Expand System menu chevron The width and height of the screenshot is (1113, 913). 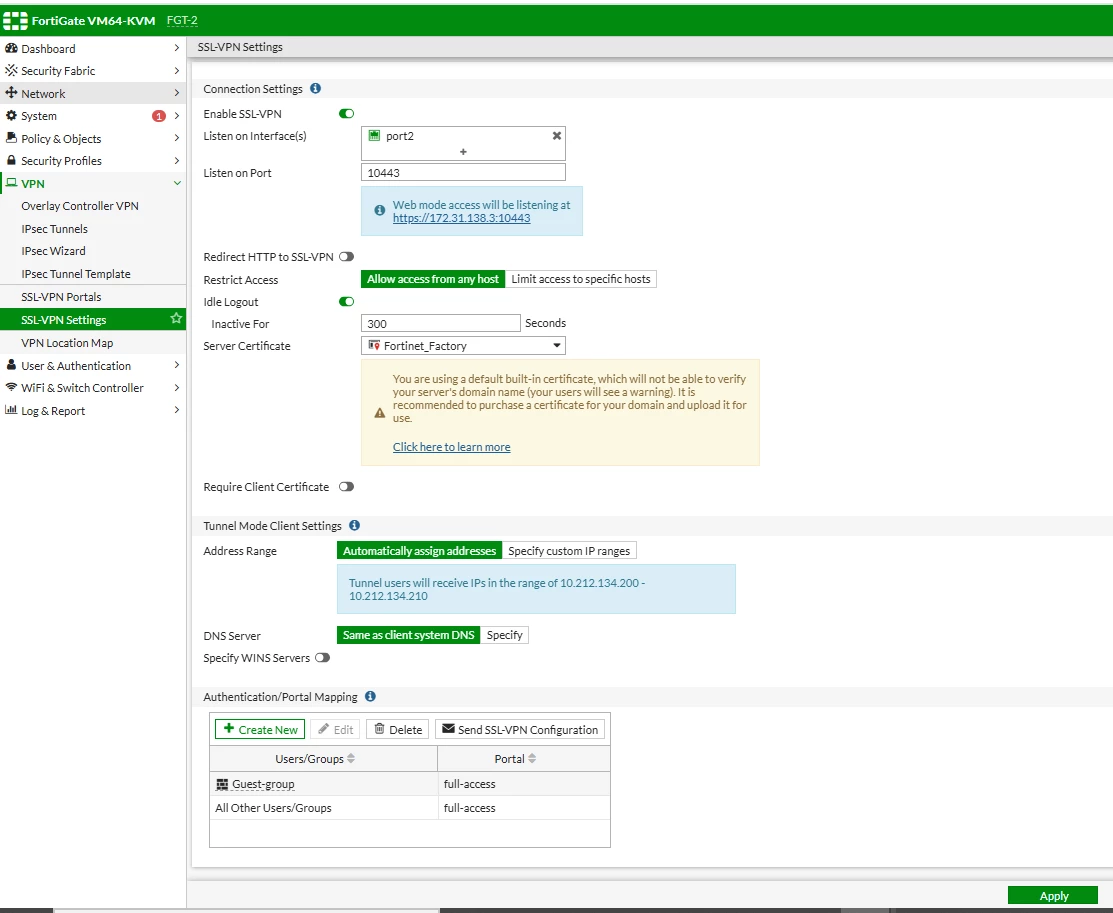(177, 116)
